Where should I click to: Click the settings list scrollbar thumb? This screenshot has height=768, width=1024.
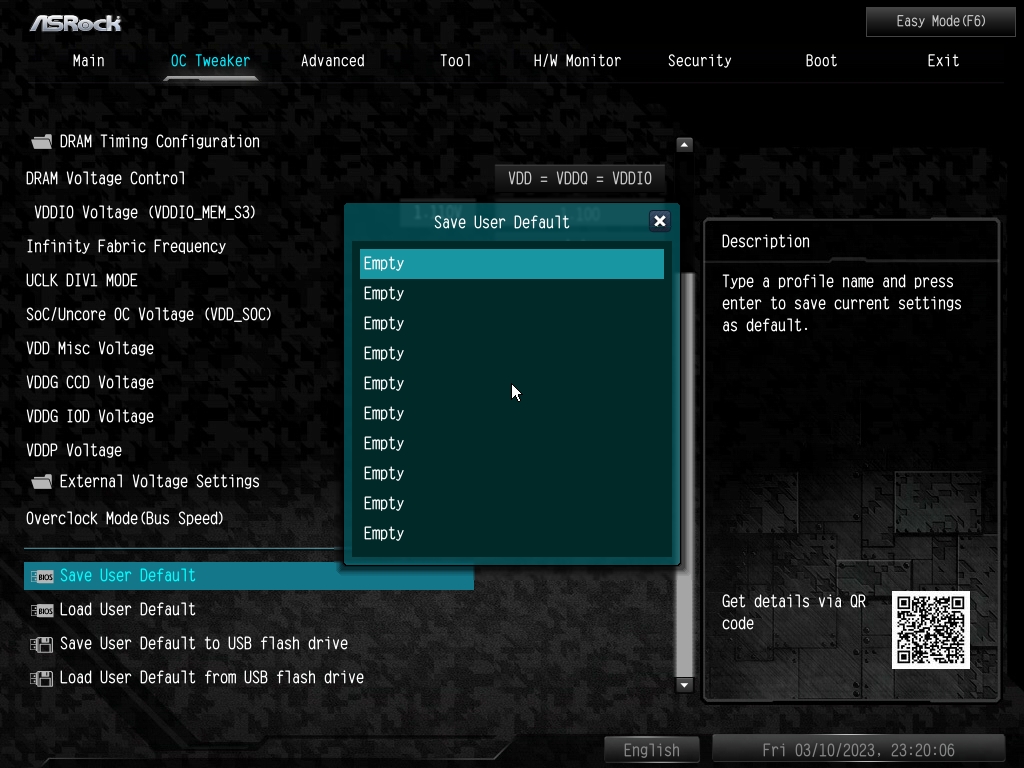tap(684, 475)
